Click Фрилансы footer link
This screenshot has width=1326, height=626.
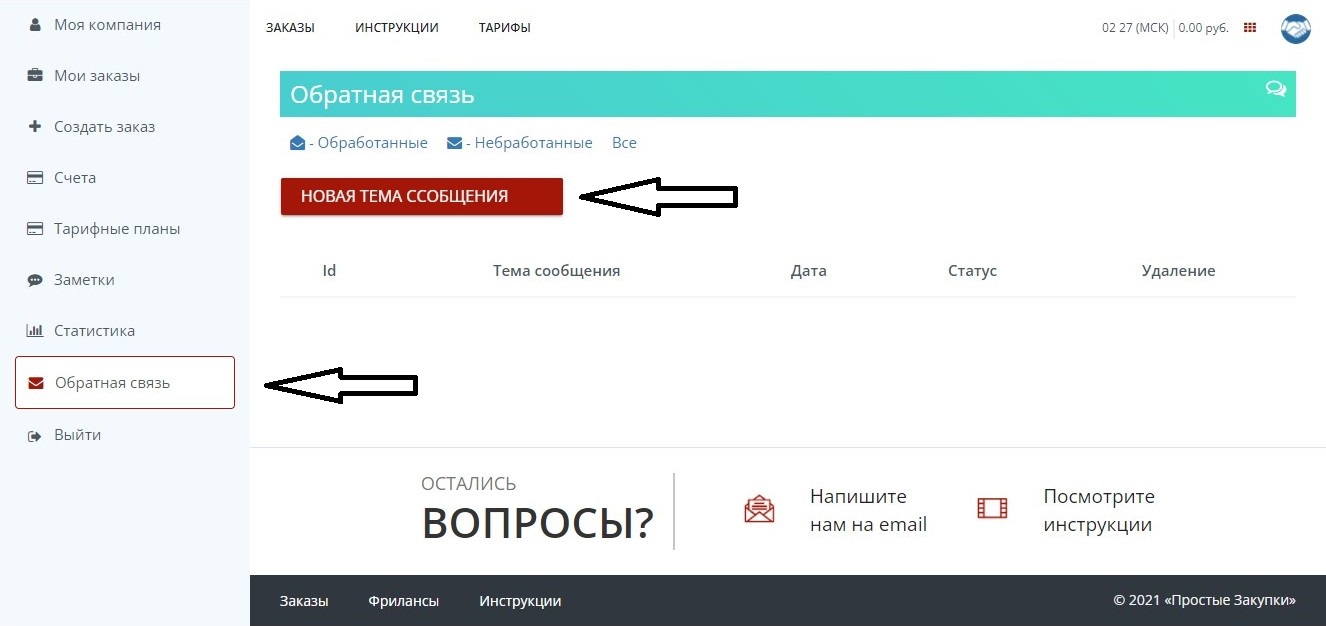coord(404,601)
